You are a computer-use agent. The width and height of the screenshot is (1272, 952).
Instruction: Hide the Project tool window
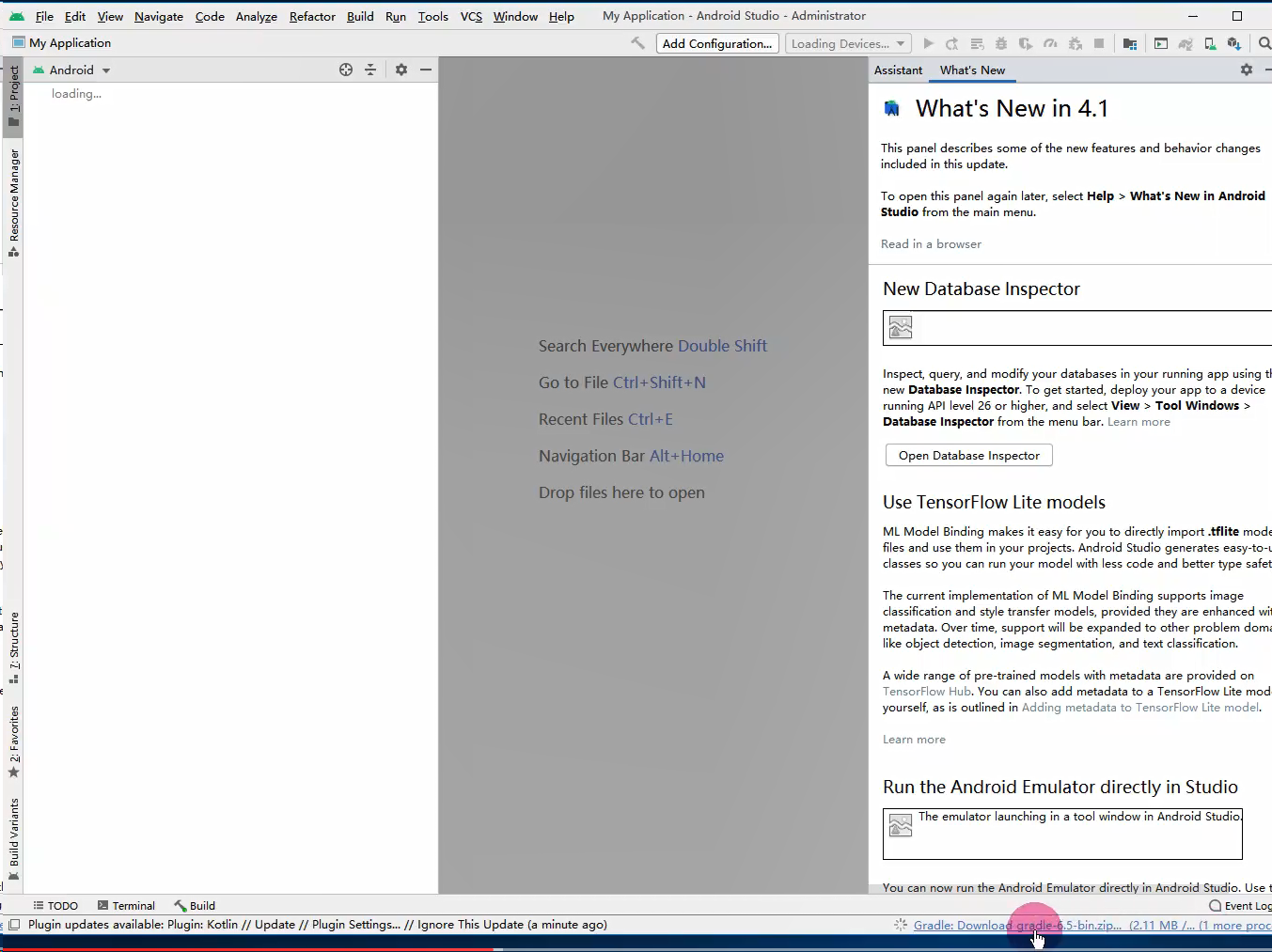point(426,70)
